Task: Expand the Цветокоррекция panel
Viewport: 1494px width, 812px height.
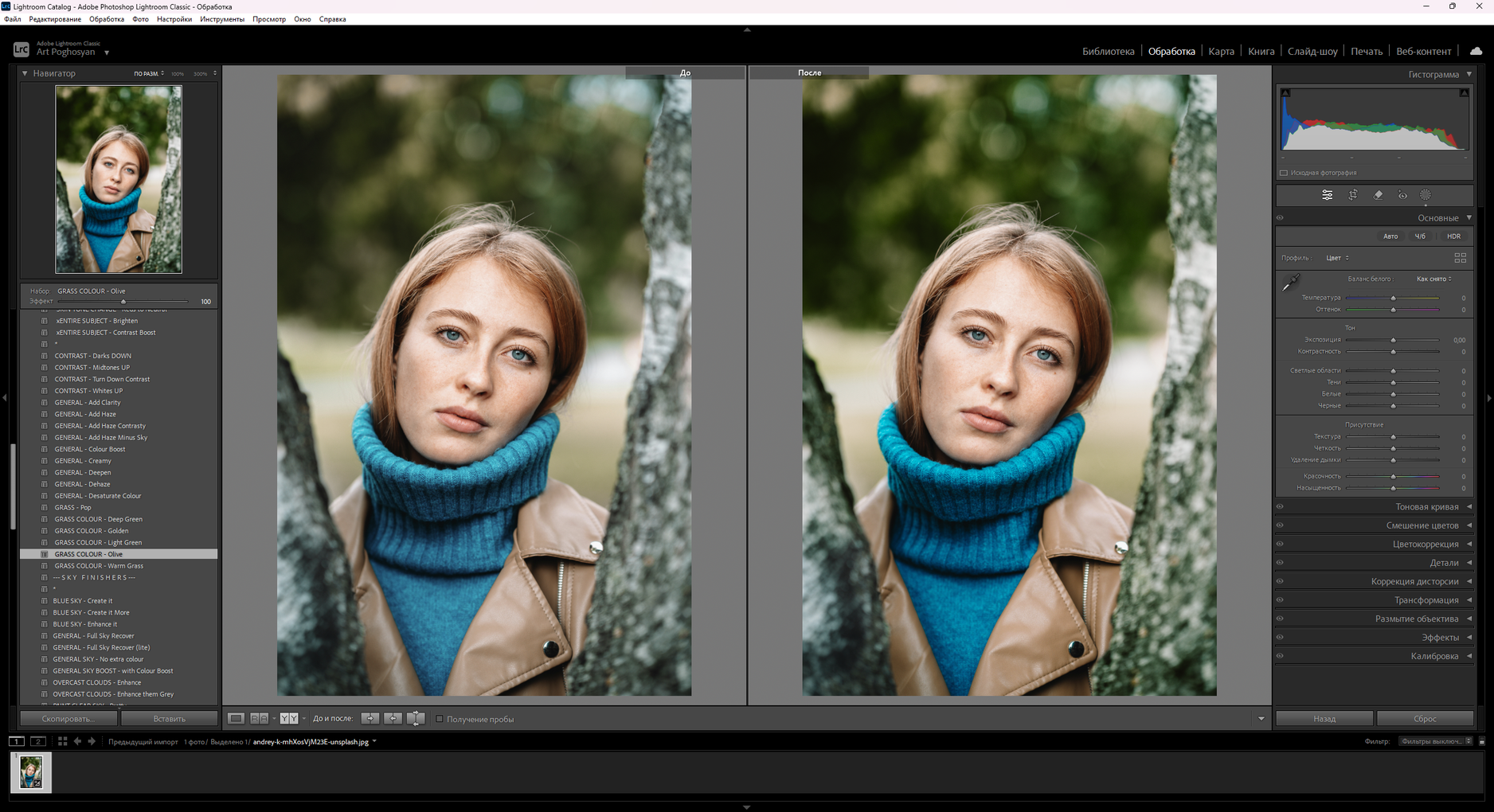Action: 1425,545
